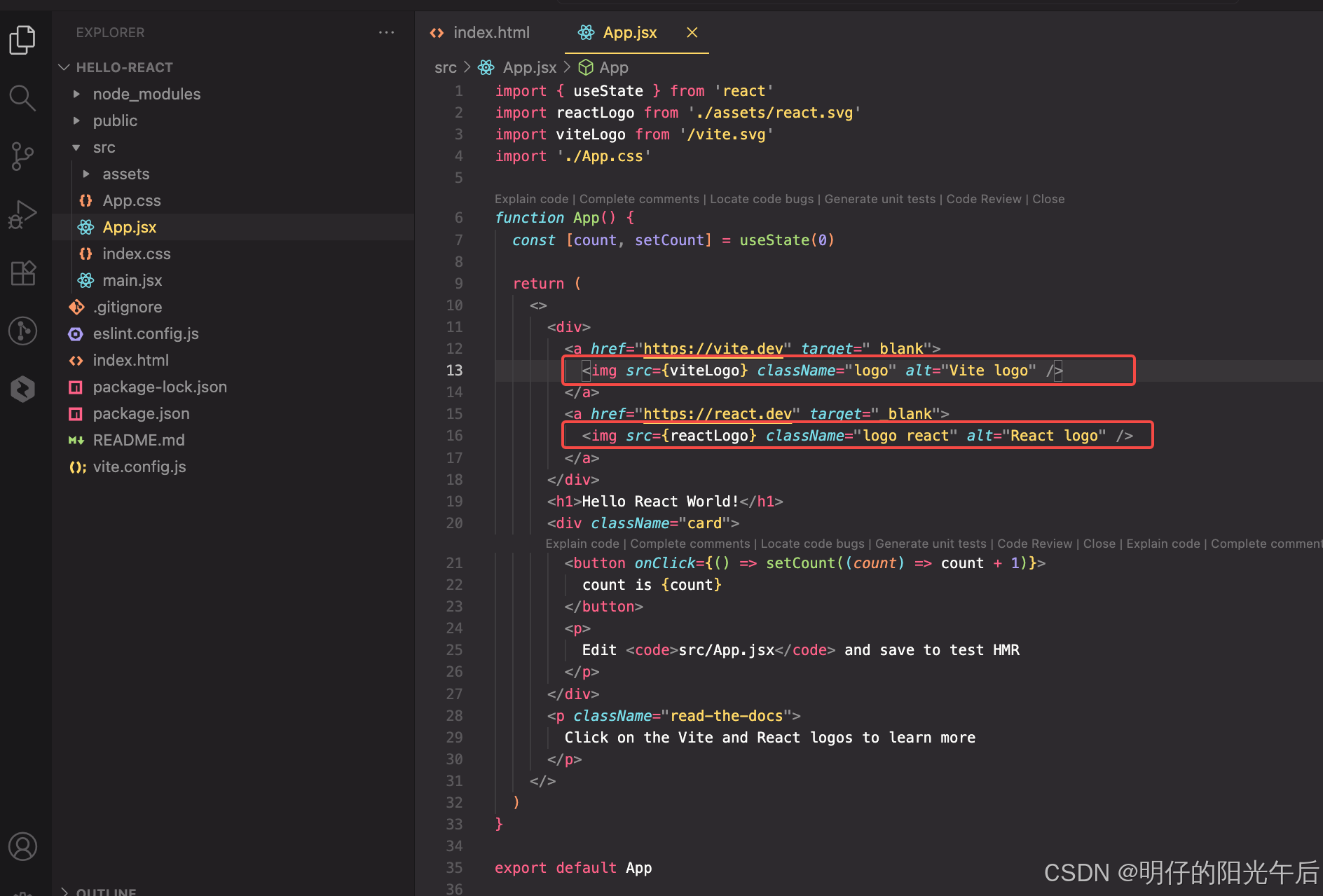1323x896 pixels.
Task: Click line number 13 in the gutter
Action: pyautogui.click(x=454, y=371)
